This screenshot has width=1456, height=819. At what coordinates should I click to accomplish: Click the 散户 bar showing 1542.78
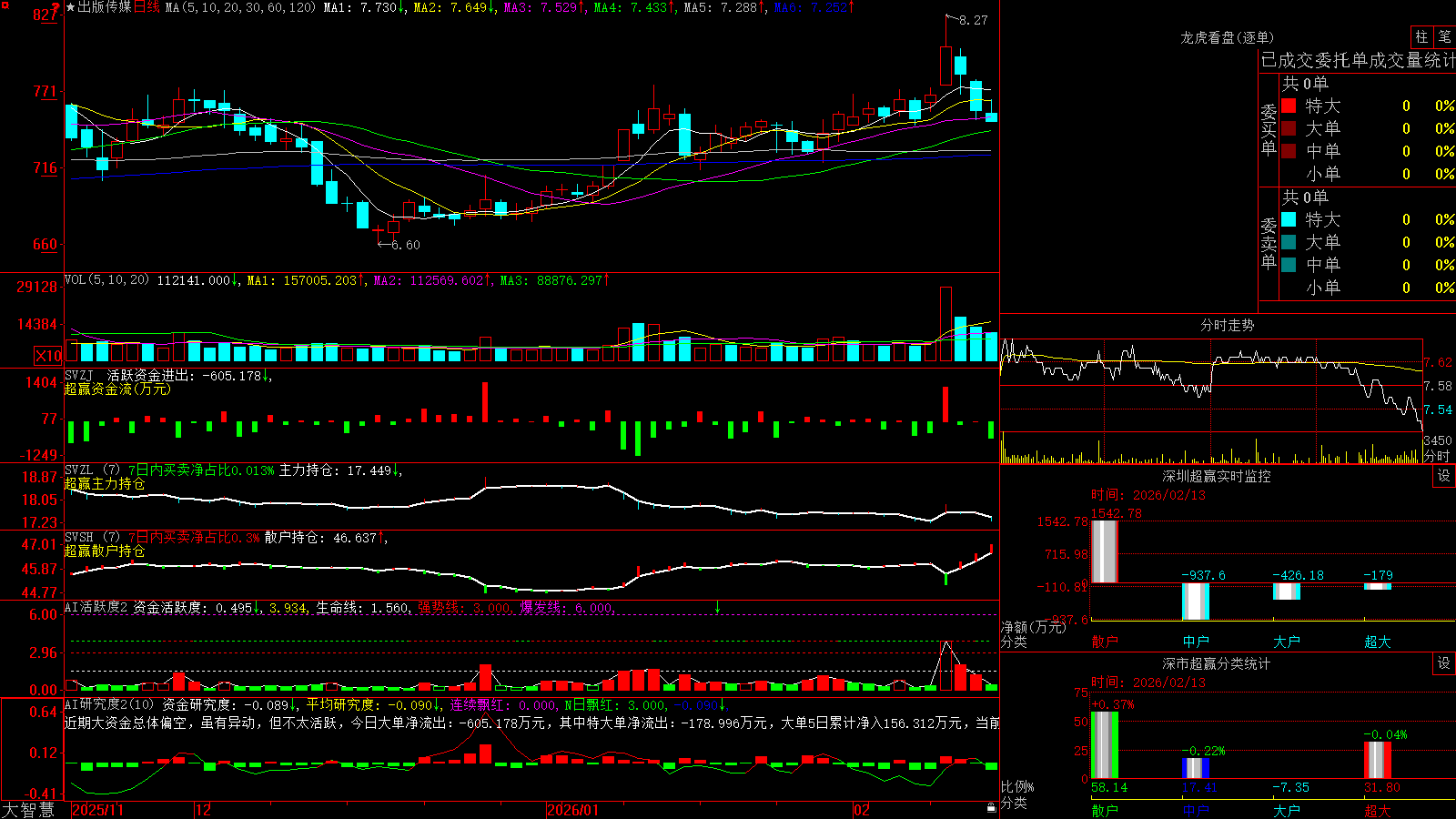pyautogui.click(x=1105, y=551)
